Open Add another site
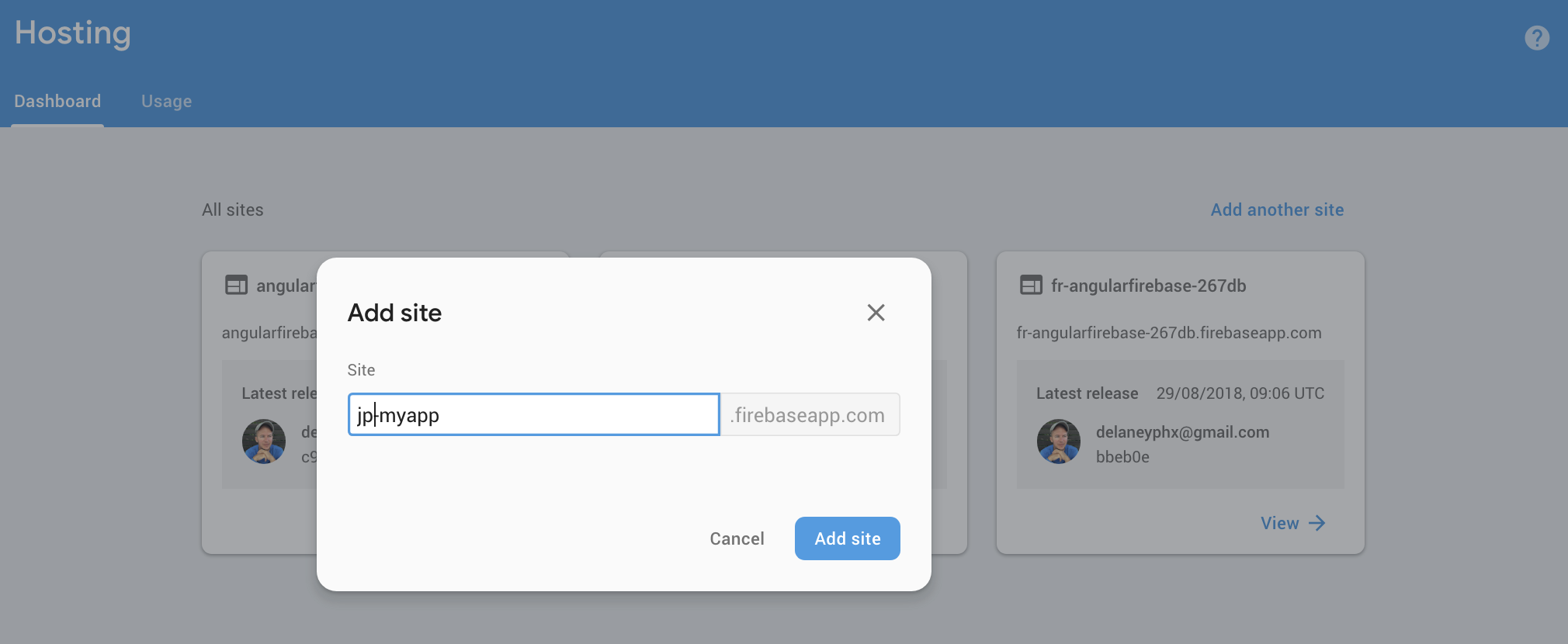 1276,209
